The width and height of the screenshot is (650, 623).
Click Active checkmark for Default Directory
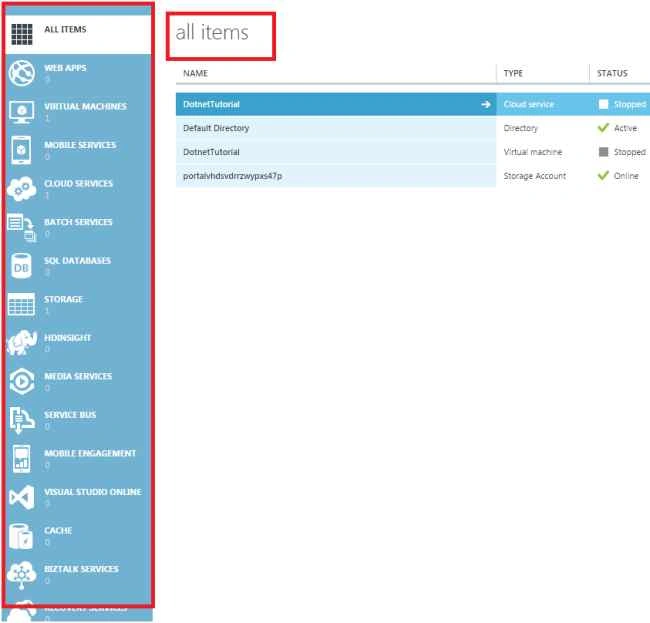point(603,128)
